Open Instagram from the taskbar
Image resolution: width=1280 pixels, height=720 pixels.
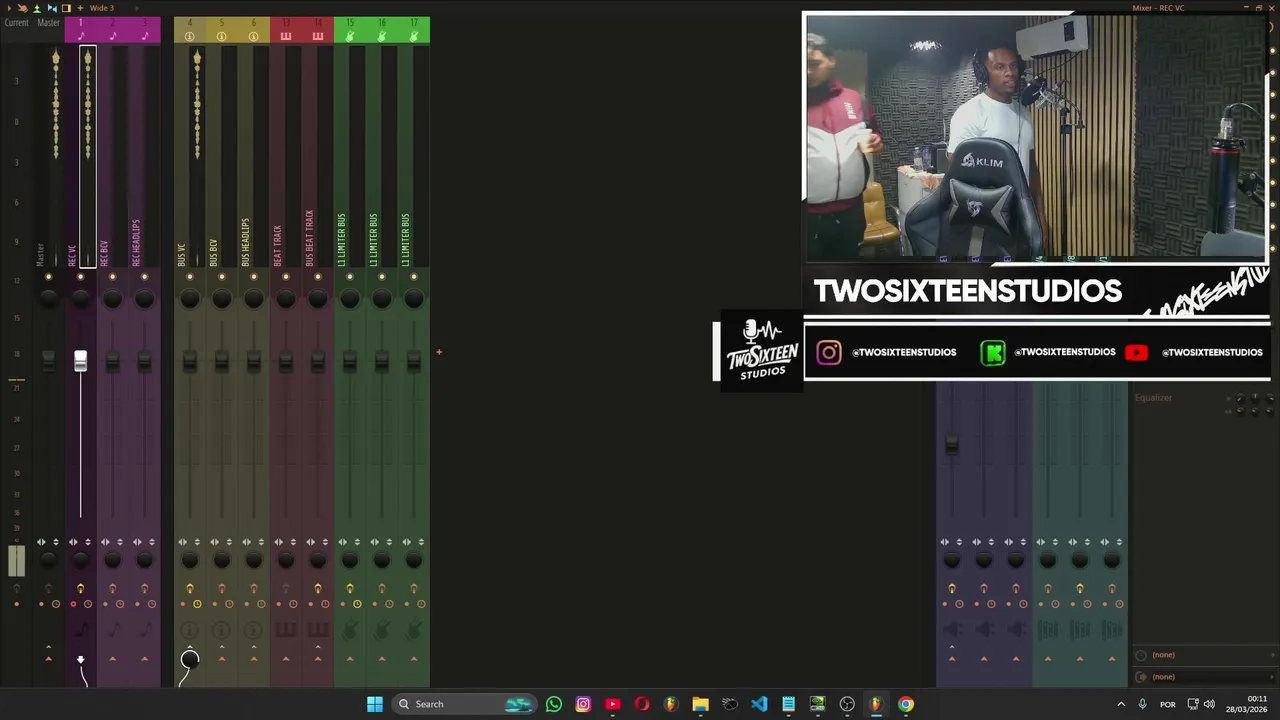(583, 704)
